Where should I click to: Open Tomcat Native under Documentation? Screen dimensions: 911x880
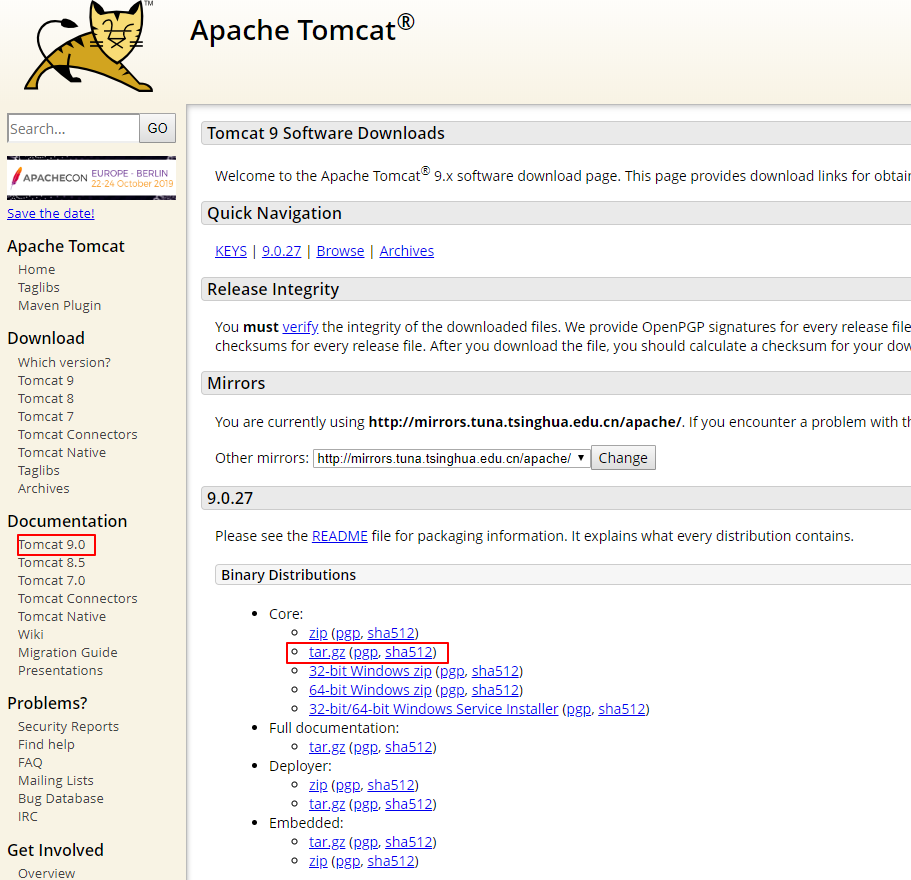coord(62,616)
